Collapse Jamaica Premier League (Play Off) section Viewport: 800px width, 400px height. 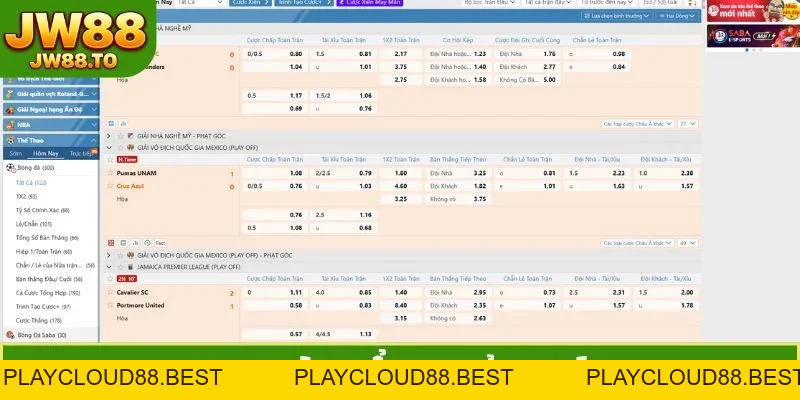[109, 267]
